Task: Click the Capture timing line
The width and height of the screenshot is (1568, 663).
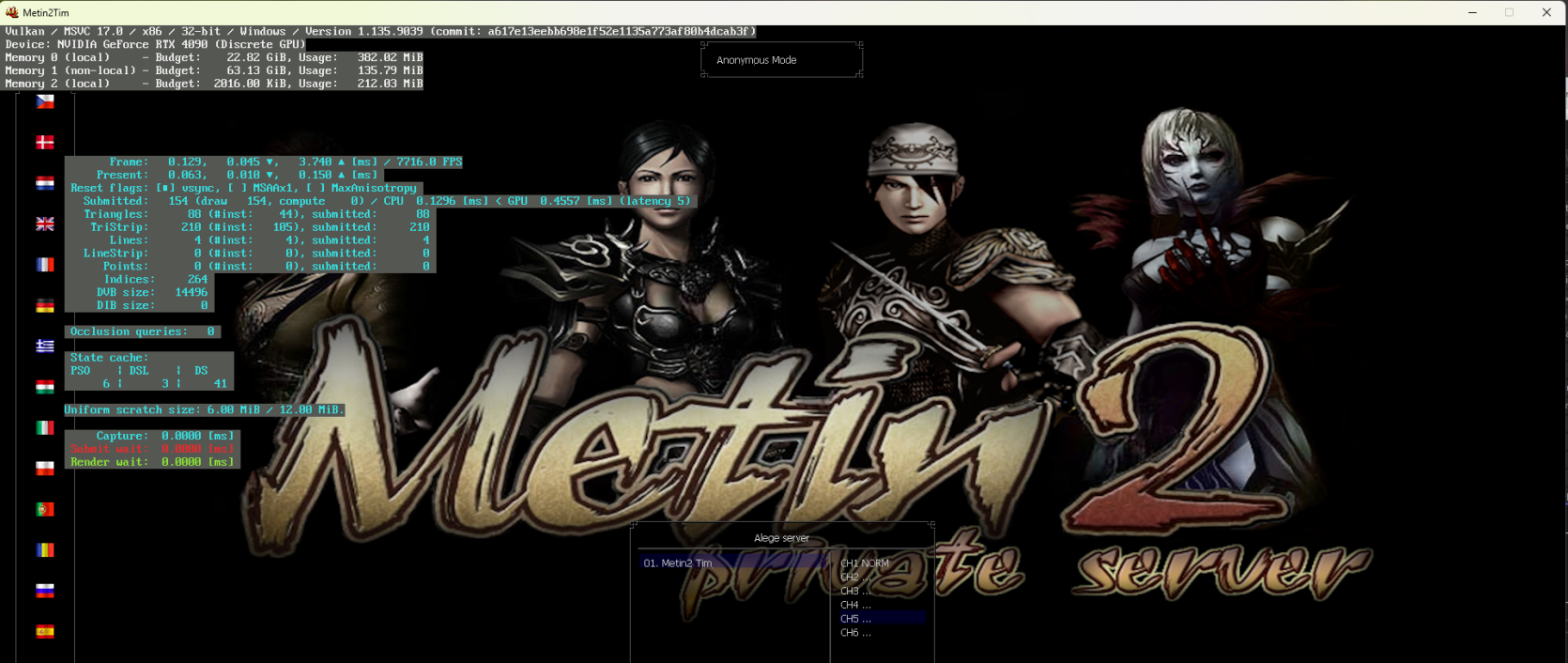Action: [x=152, y=436]
